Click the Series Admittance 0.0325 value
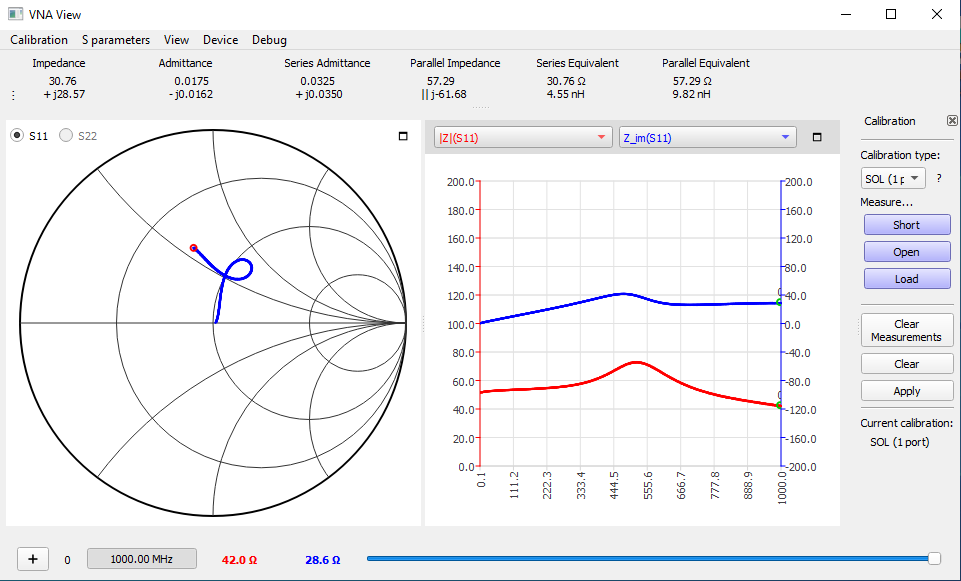Viewport: 961px width, 581px height. 317,81
